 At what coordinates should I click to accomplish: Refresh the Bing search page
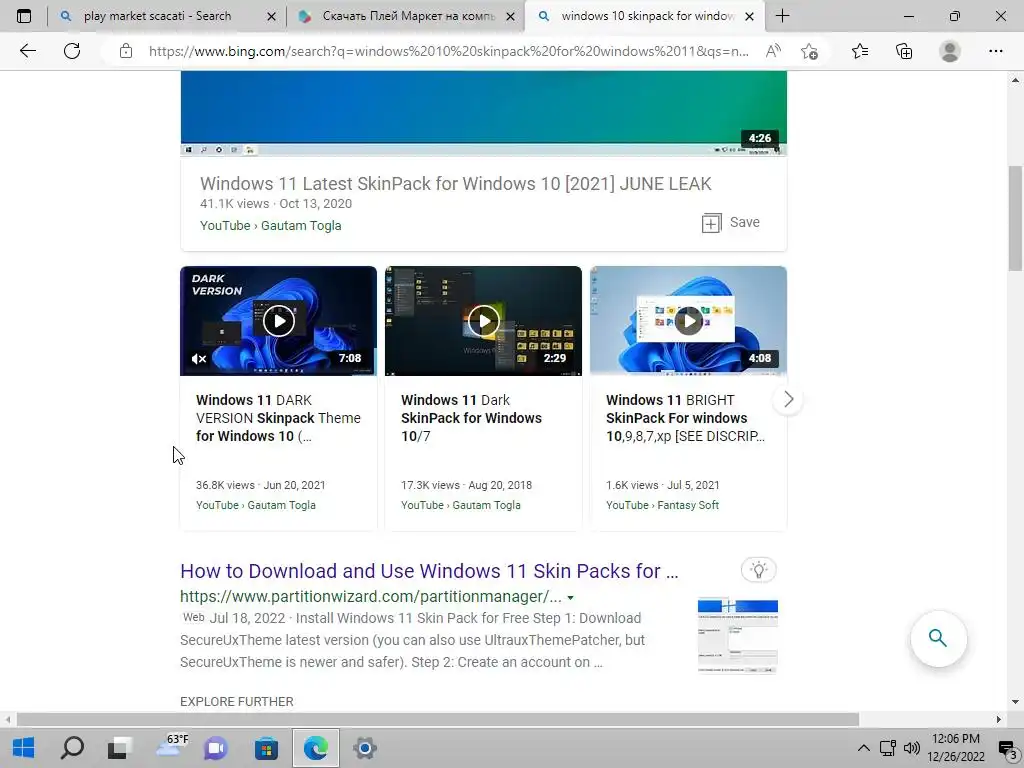[72, 51]
